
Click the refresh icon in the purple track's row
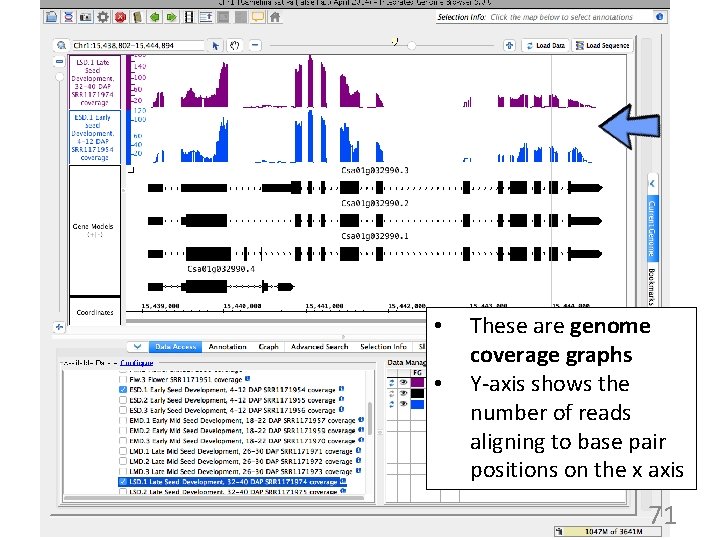pyautogui.click(x=392, y=382)
